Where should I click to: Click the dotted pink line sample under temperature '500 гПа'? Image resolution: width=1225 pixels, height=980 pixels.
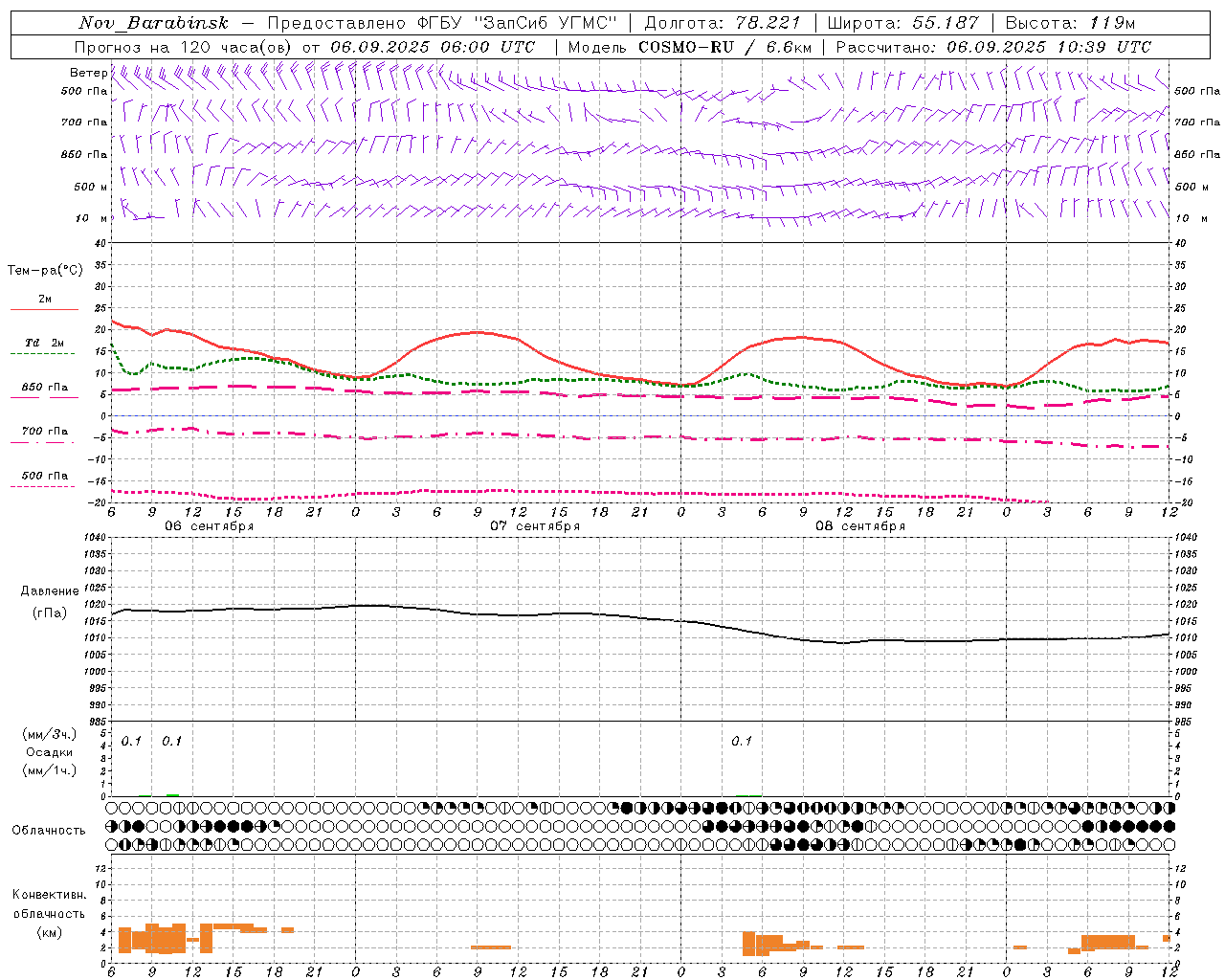point(43,487)
